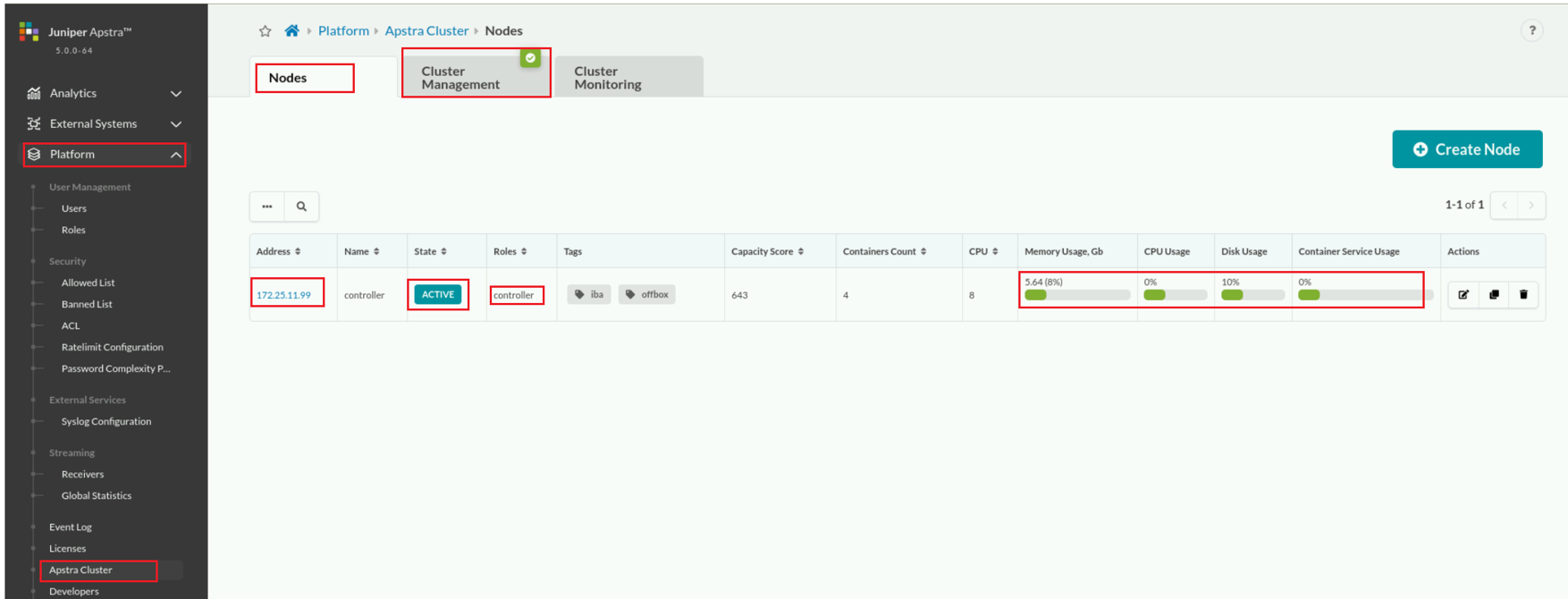Sort table by State column
The image size is (1568, 599).
click(430, 251)
